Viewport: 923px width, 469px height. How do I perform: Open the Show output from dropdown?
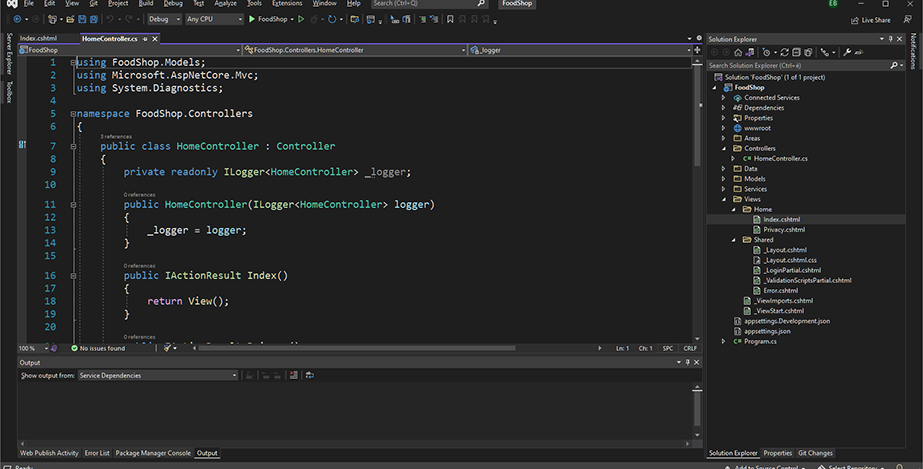tap(158, 375)
